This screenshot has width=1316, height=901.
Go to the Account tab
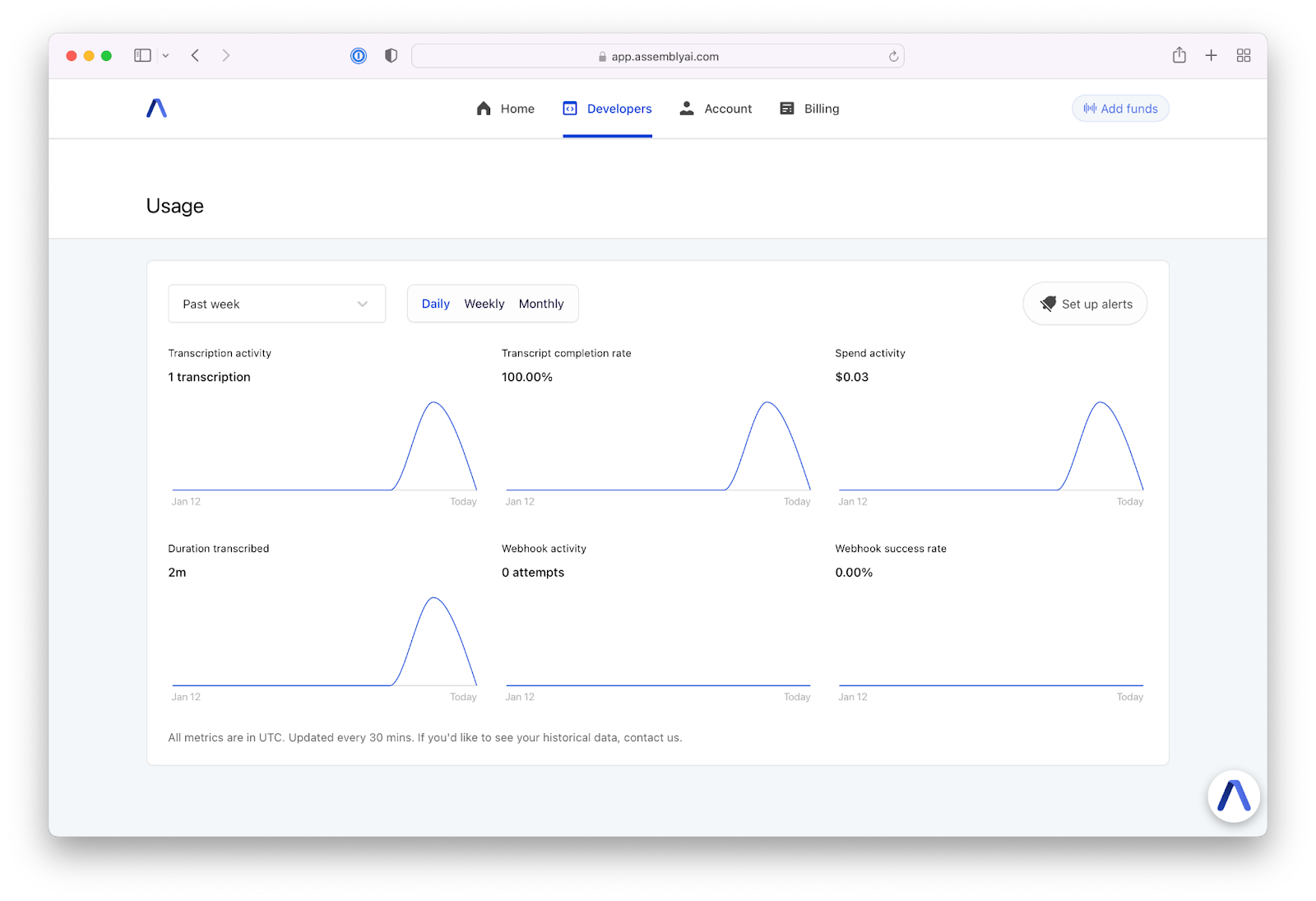(716, 109)
